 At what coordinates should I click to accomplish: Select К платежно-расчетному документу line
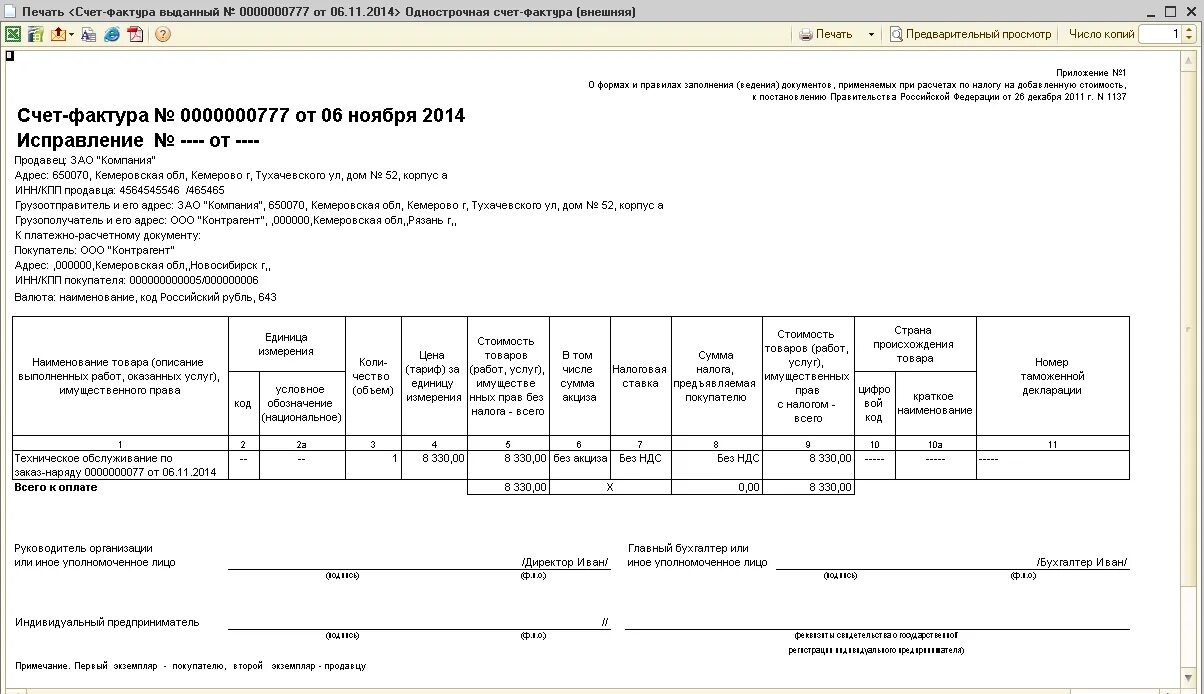click(x=108, y=236)
